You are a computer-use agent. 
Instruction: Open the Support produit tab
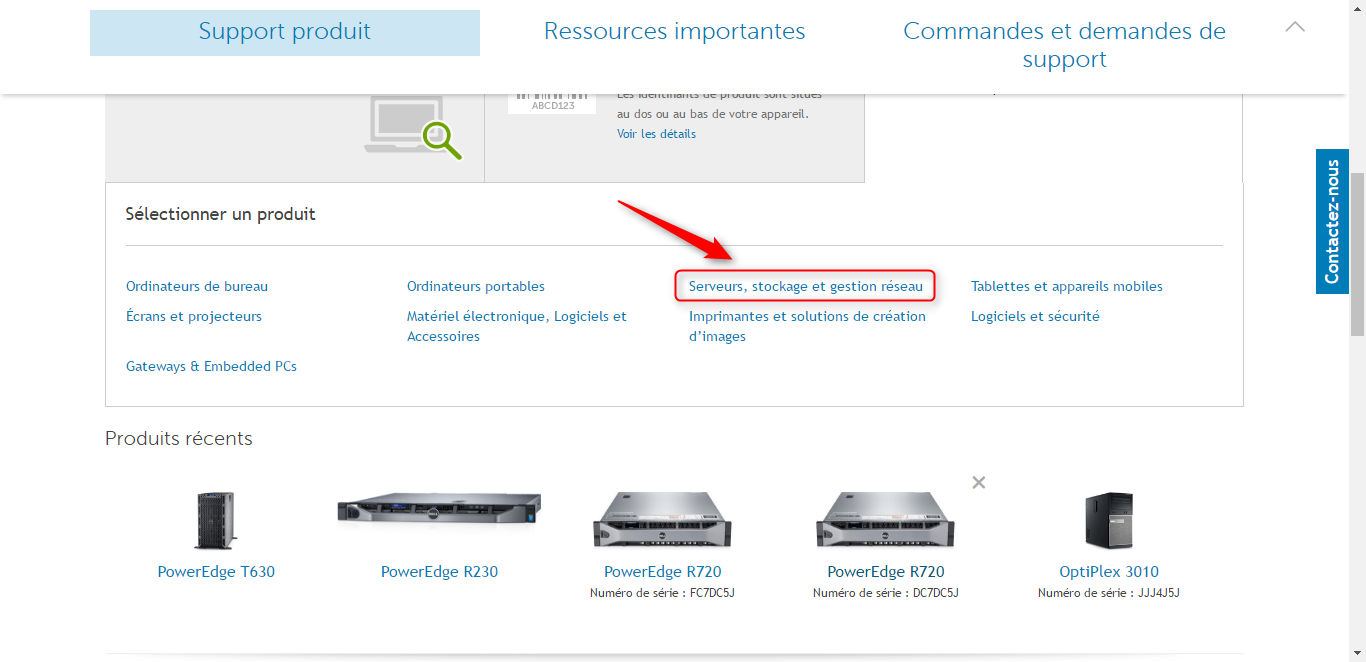point(285,32)
